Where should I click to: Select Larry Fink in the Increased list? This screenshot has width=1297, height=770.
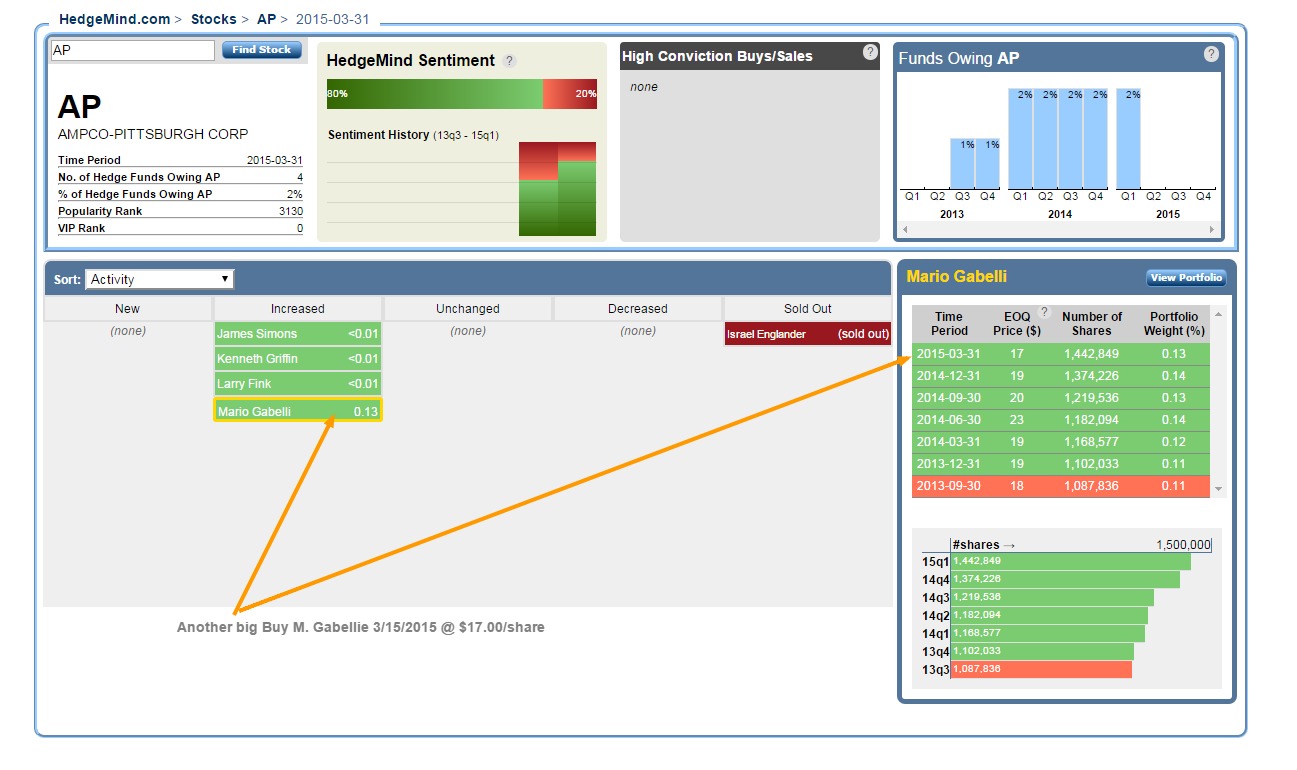coord(298,384)
